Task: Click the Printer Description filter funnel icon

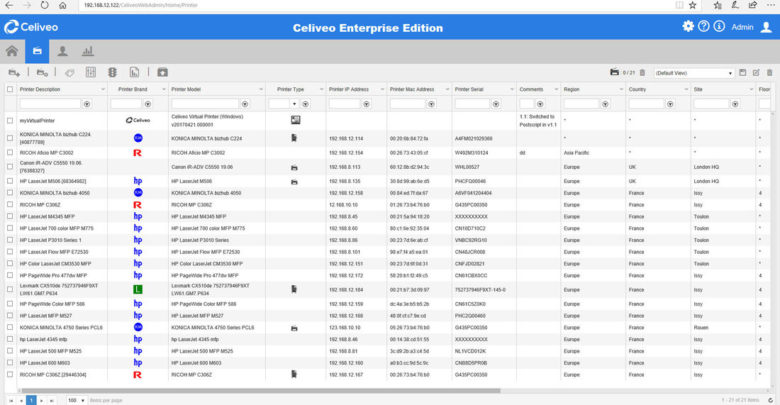Action: pos(87,104)
